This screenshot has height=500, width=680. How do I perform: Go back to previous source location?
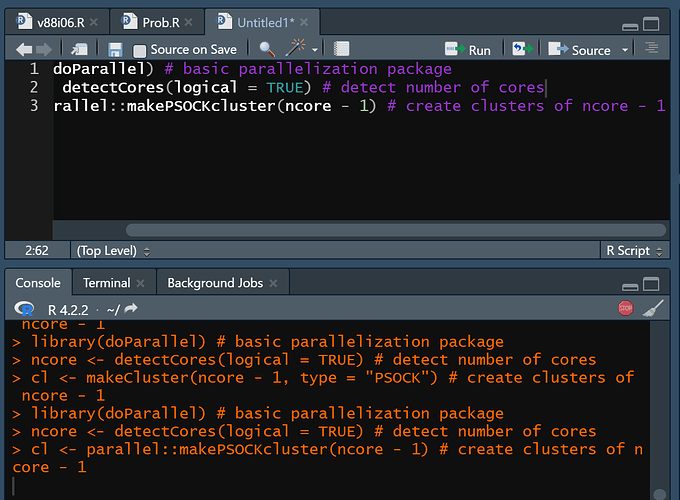tap(24, 49)
